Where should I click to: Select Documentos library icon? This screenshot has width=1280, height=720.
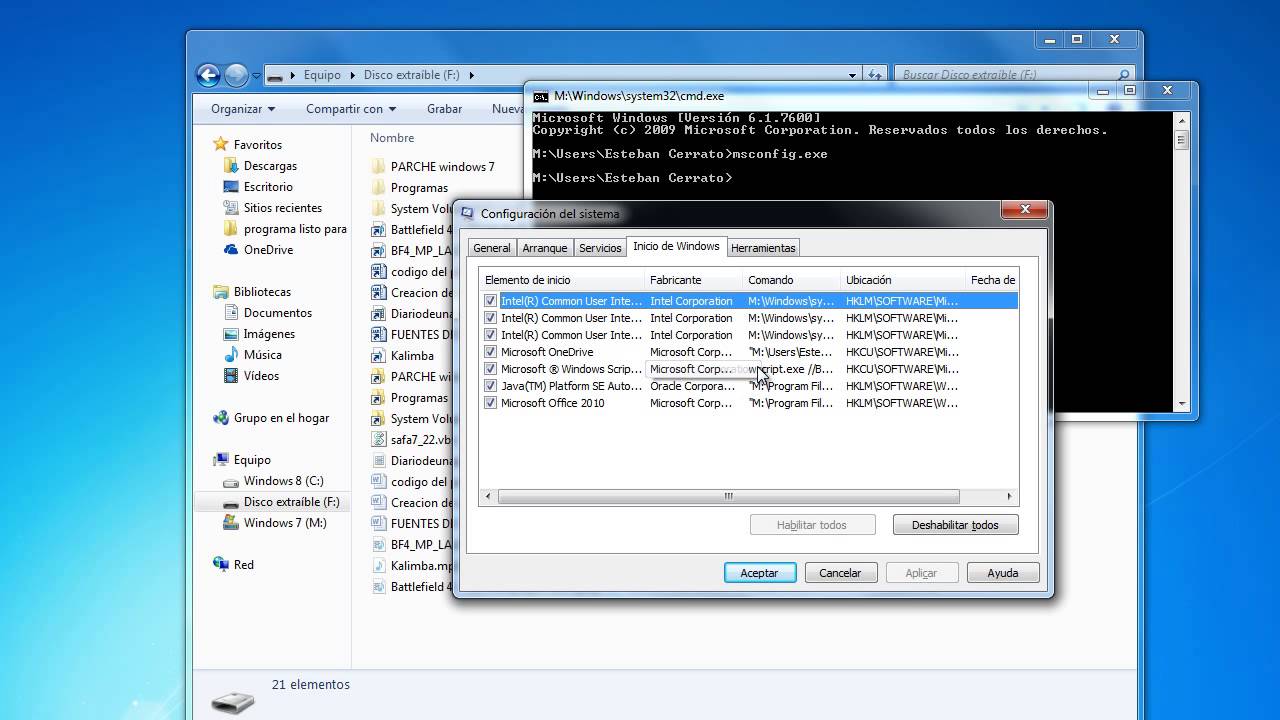point(231,313)
